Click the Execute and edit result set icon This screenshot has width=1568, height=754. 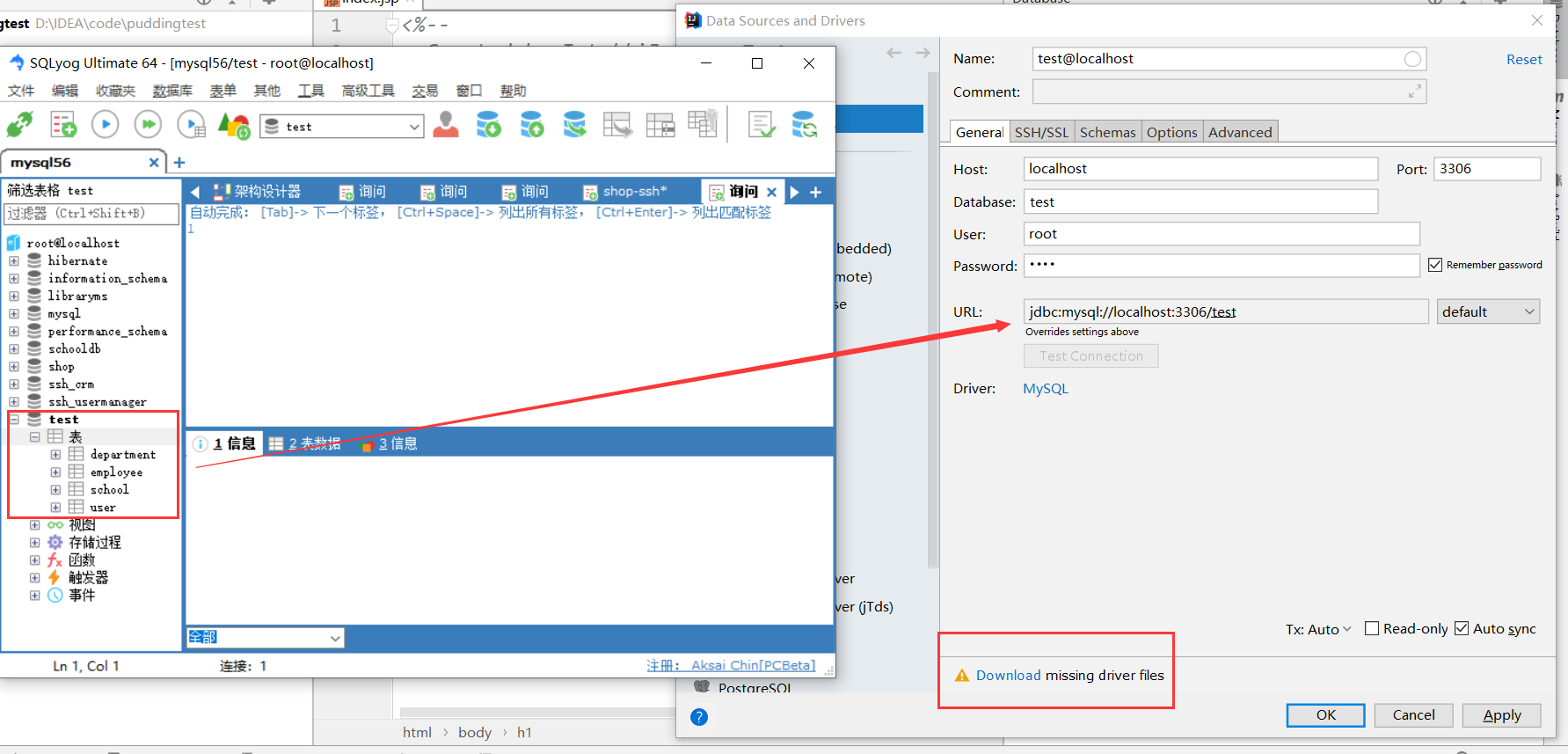point(191,125)
